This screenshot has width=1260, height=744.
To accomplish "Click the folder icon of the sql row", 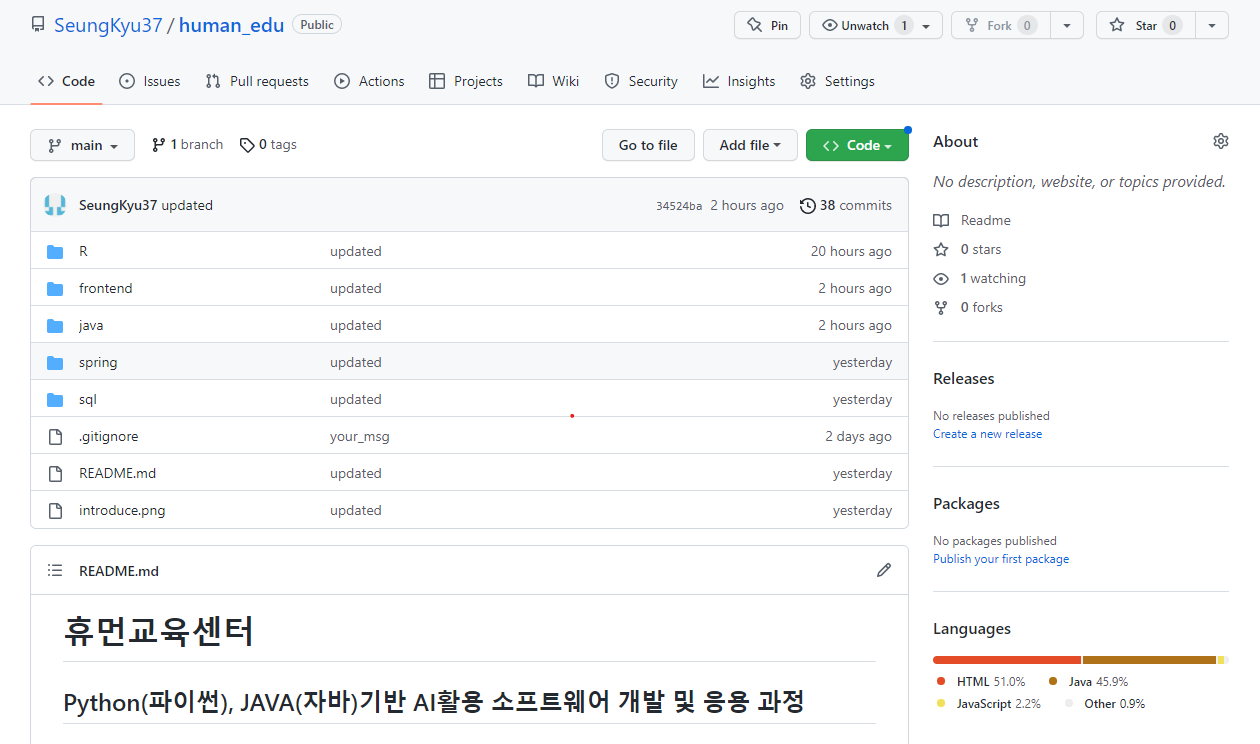I will tap(55, 399).
